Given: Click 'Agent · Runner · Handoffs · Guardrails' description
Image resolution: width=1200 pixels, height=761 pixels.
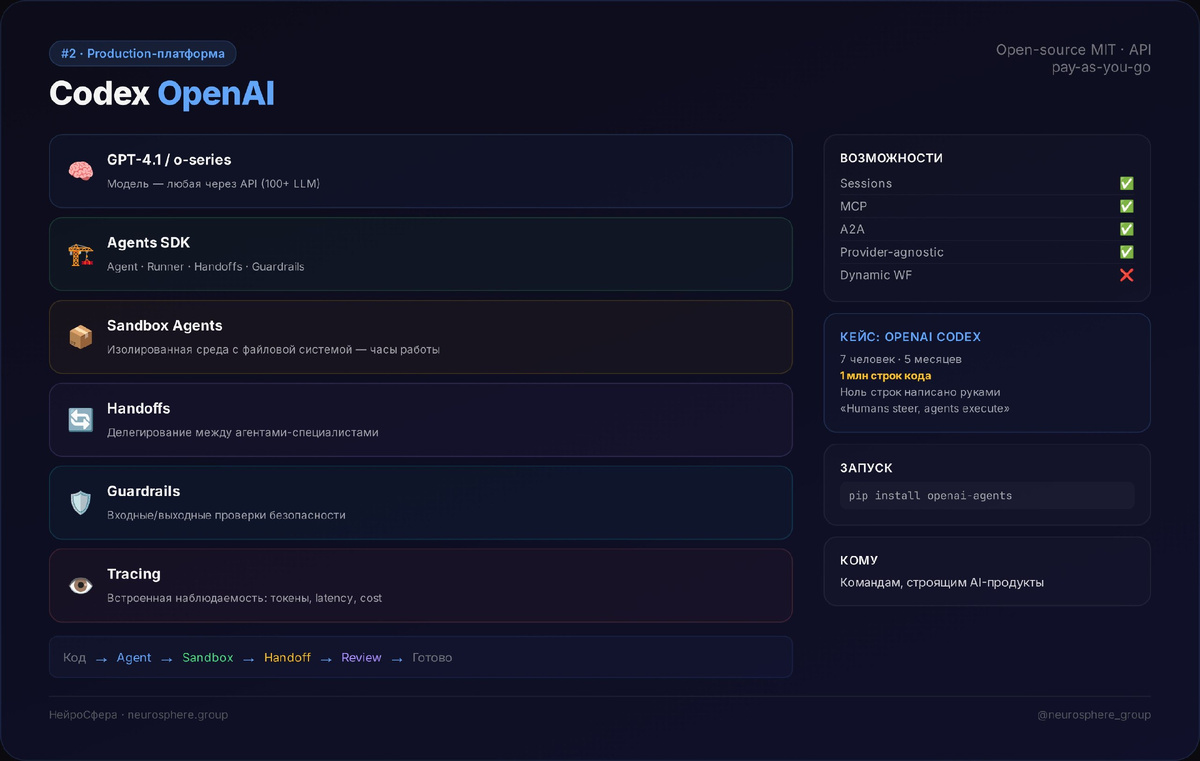Looking at the screenshot, I should pos(206,267).
